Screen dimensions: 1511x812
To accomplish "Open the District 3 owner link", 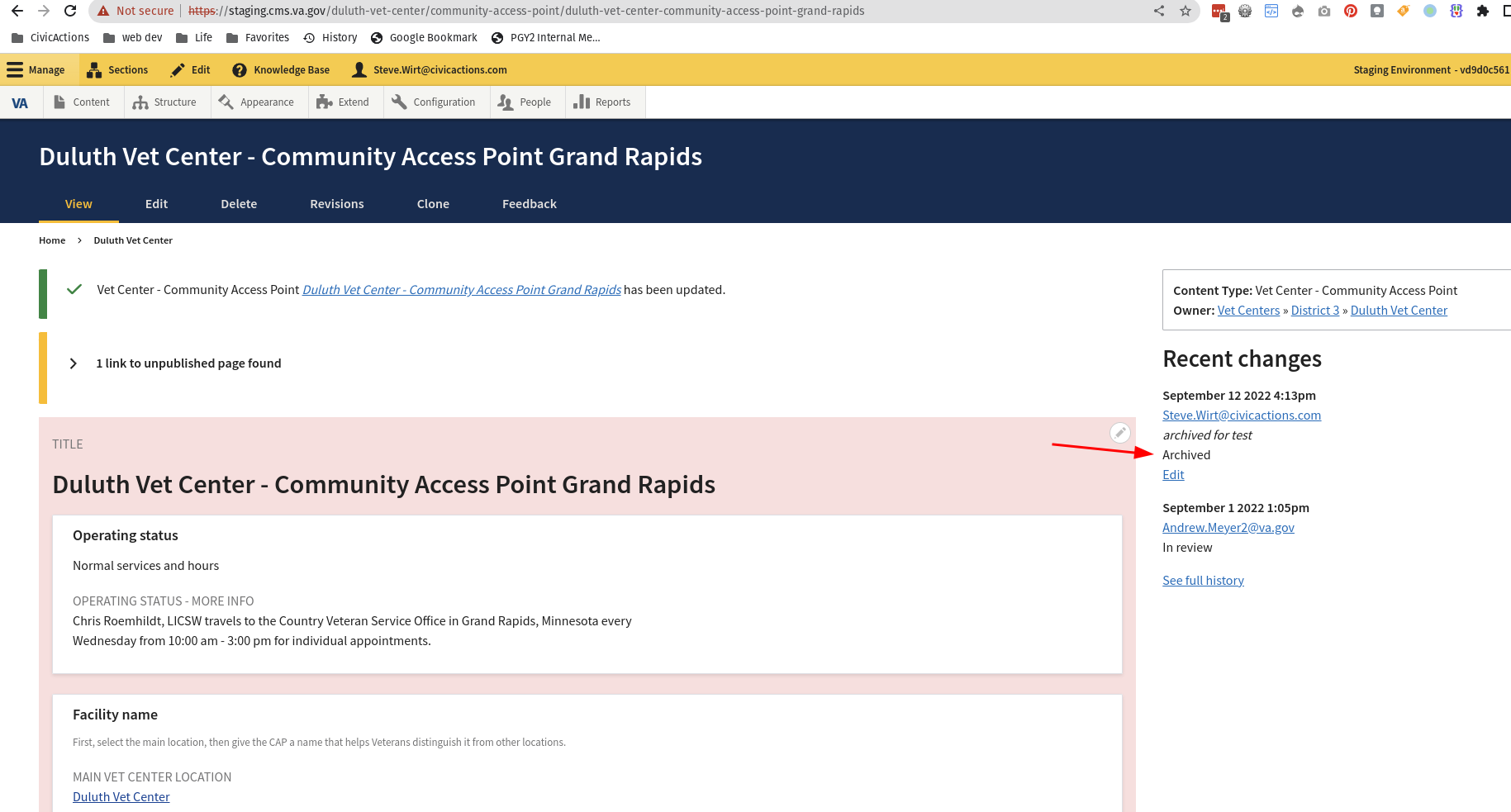I will tap(1315, 311).
